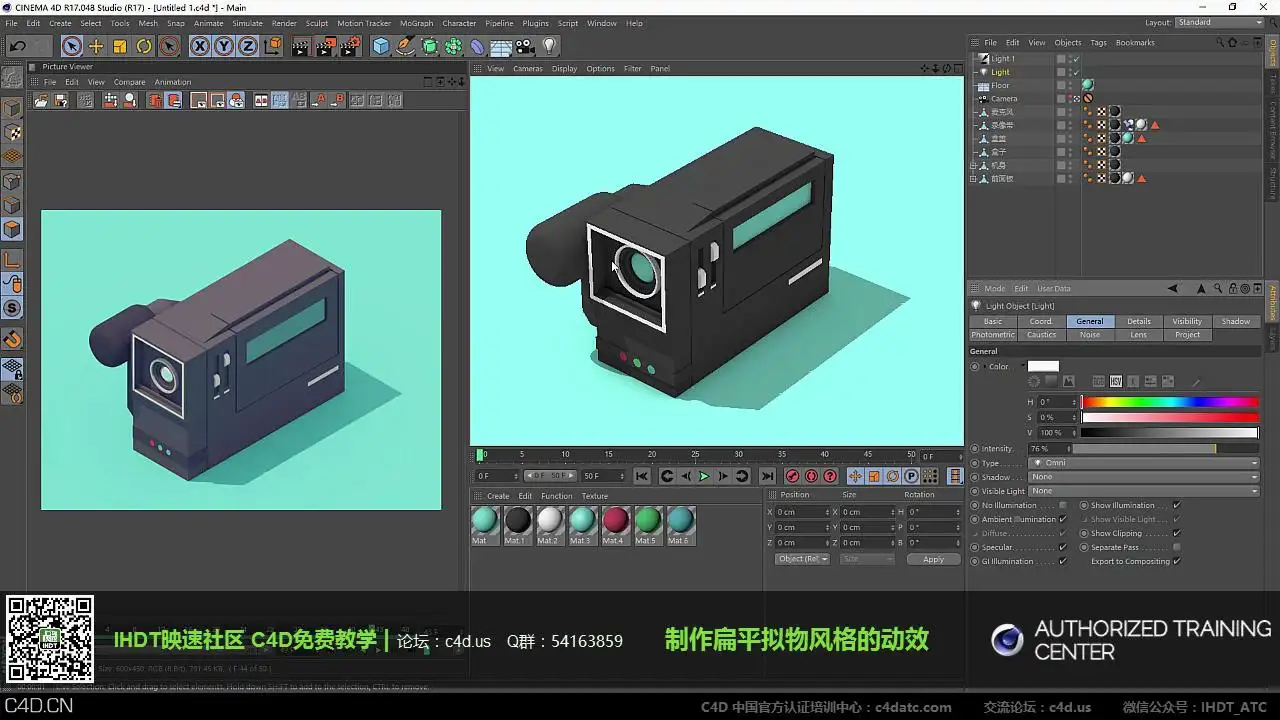Add a Cube primitive object
This screenshot has height=720, width=1280.
(x=381, y=46)
